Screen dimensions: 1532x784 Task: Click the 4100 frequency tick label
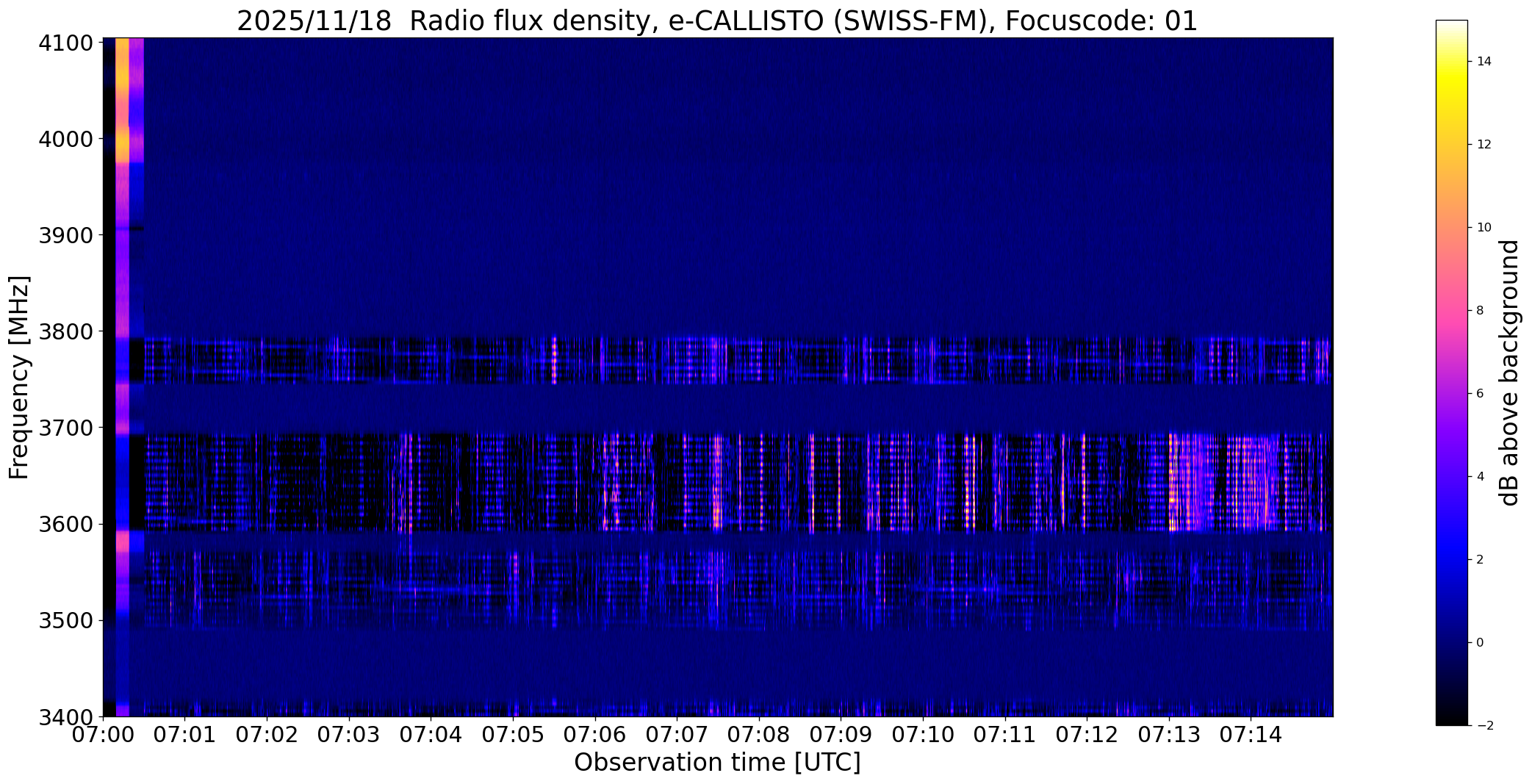point(65,43)
